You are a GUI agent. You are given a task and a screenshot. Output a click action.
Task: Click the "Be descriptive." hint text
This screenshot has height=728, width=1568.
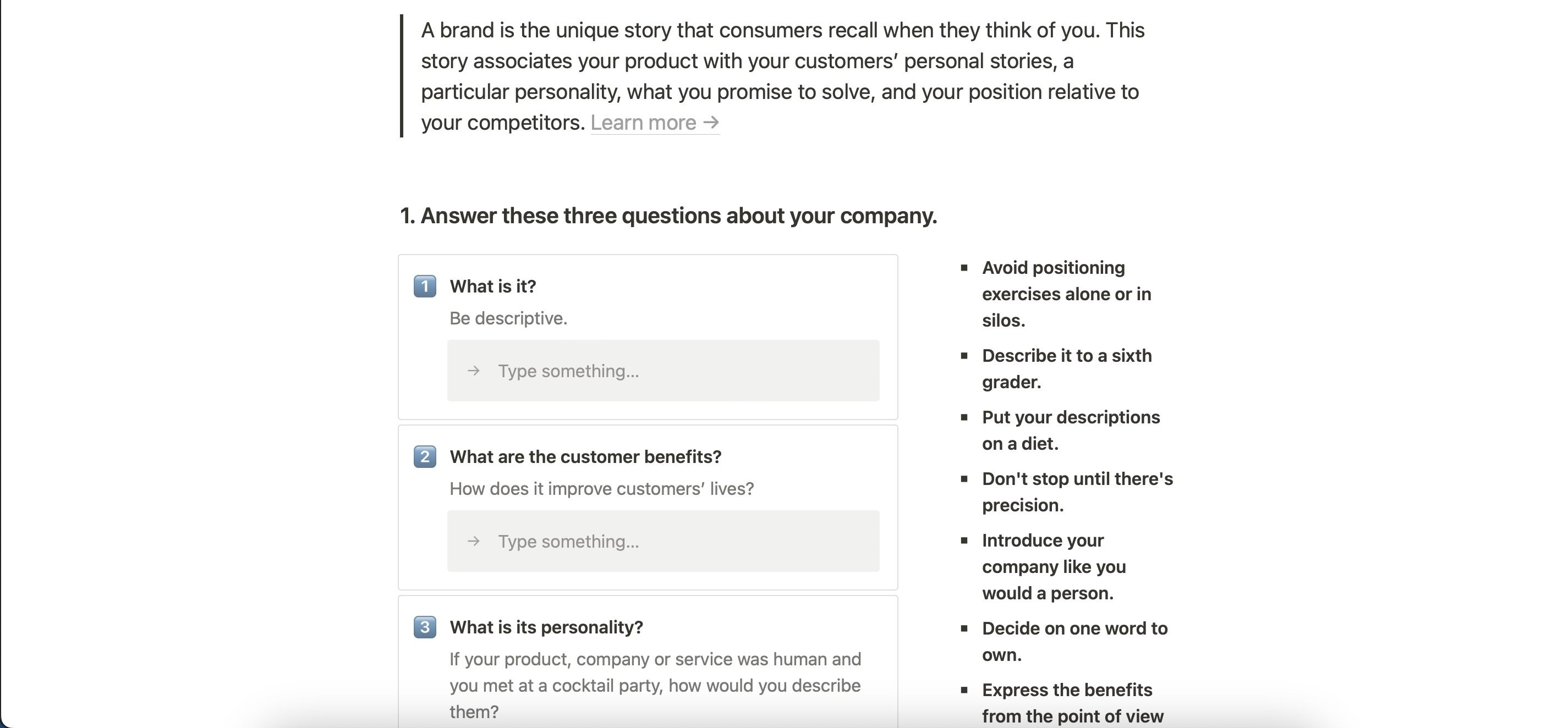click(509, 317)
